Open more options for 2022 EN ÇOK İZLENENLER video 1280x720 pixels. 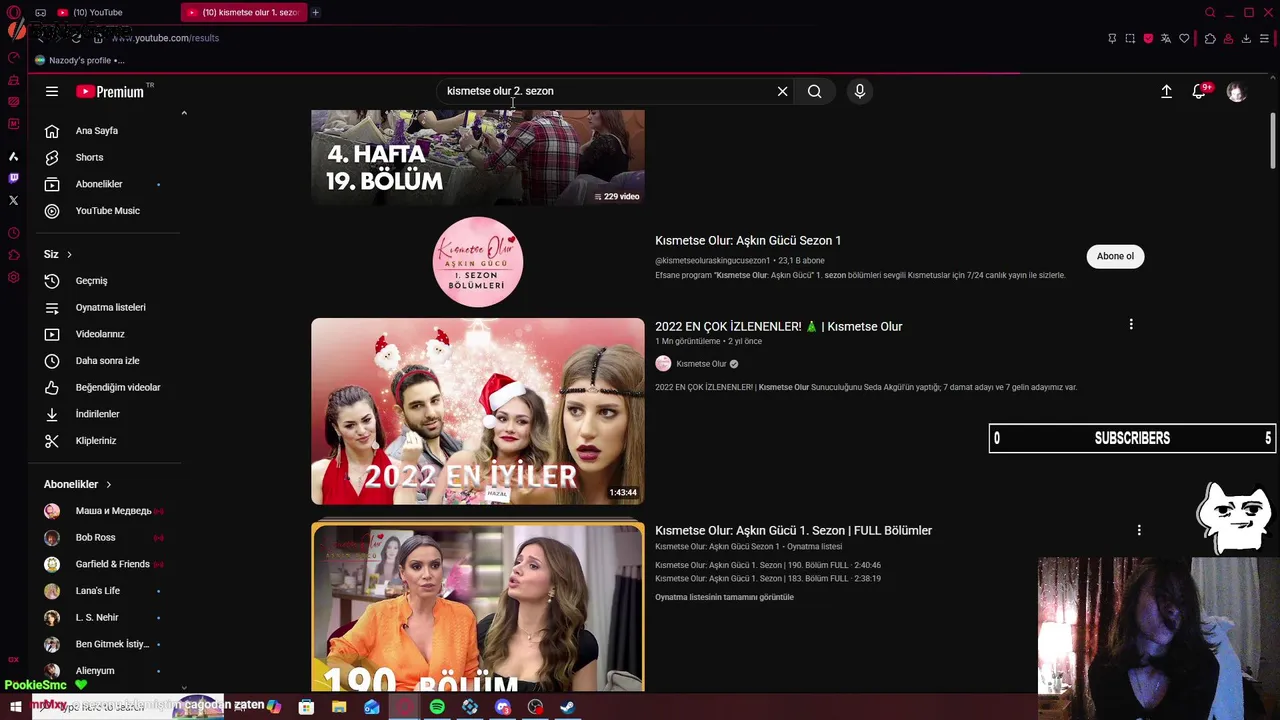pyautogui.click(x=1131, y=324)
